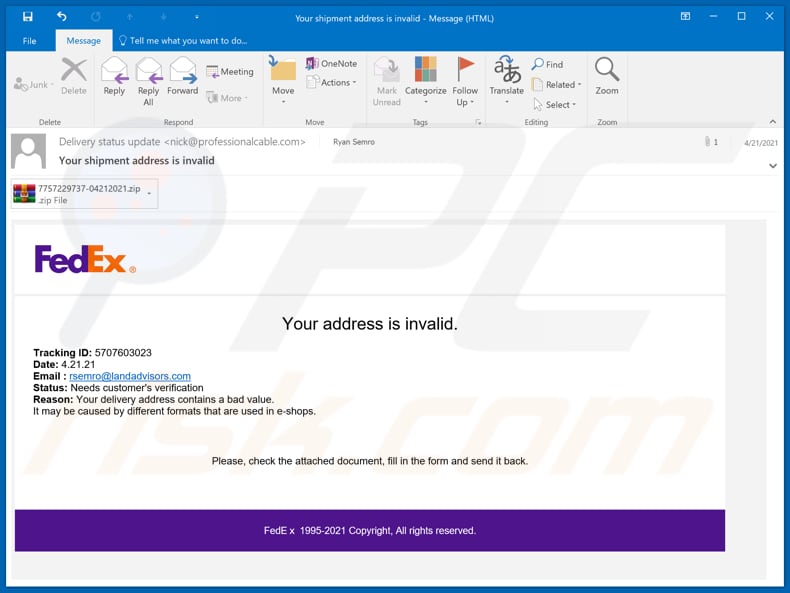Image resolution: width=790 pixels, height=593 pixels.
Task: Click Tell me what you want to do
Action: pyautogui.click(x=183, y=41)
